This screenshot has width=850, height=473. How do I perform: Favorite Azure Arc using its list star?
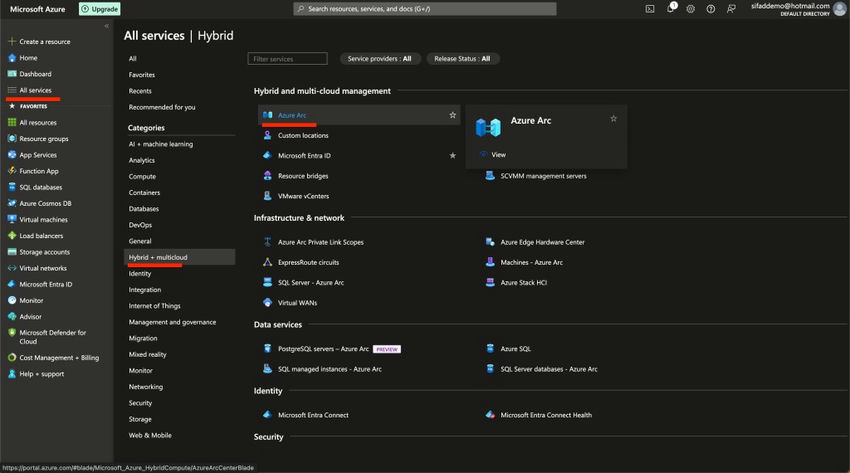pyautogui.click(x=452, y=115)
